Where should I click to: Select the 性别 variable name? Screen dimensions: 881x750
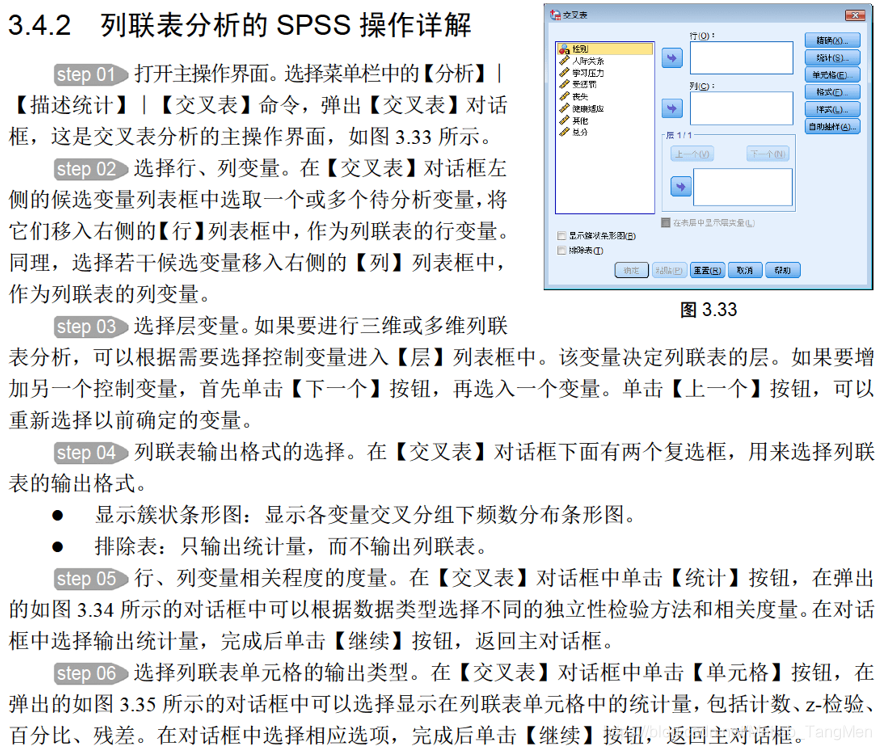point(580,49)
